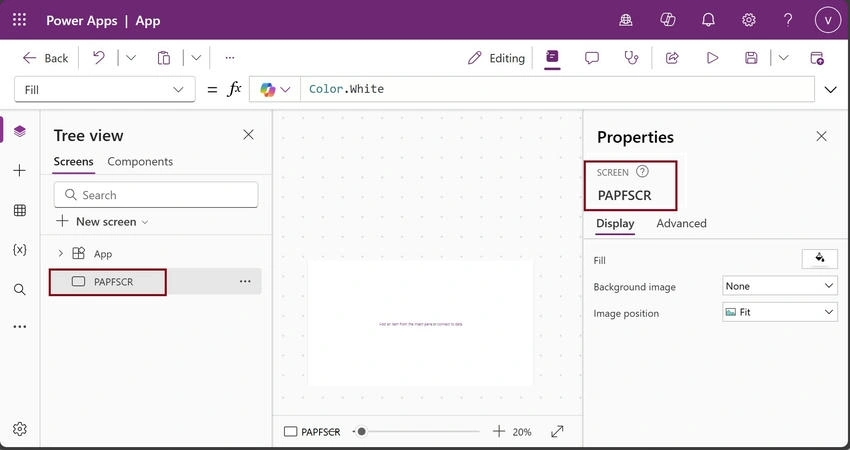Expand the App tree node
The height and width of the screenshot is (450, 850).
[60, 253]
